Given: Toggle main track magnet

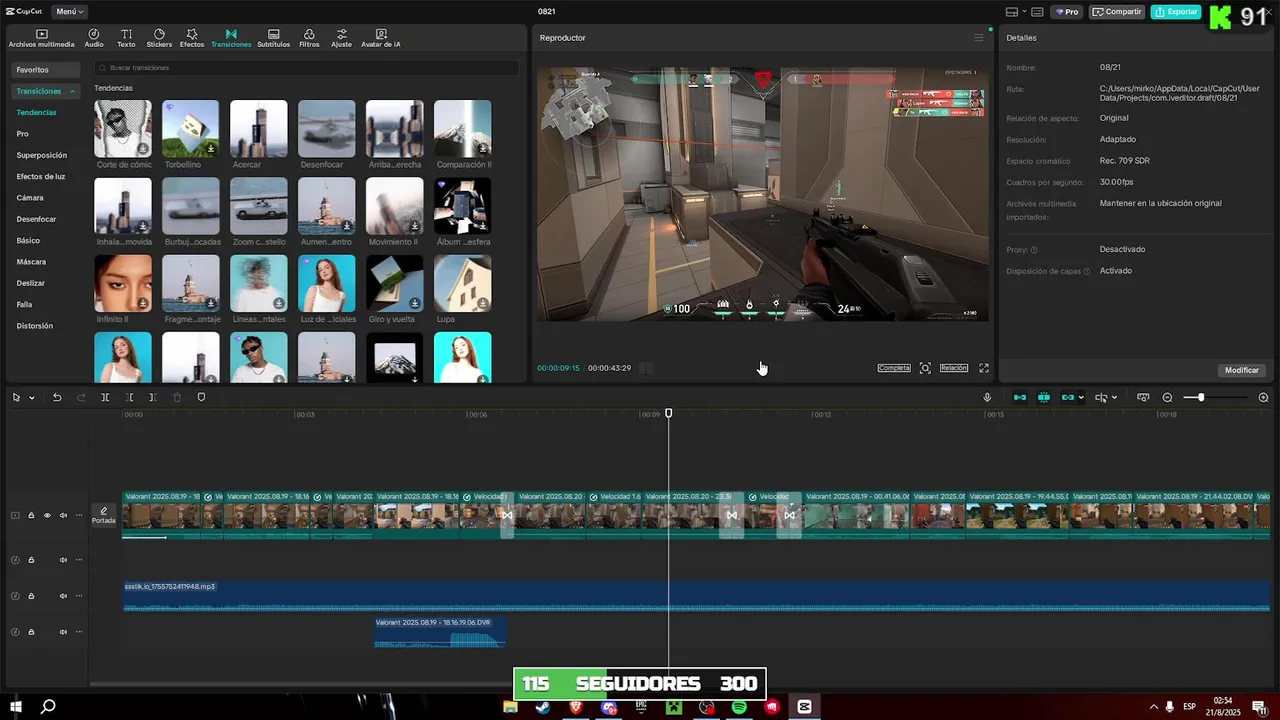Looking at the screenshot, I should (x=1020, y=398).
